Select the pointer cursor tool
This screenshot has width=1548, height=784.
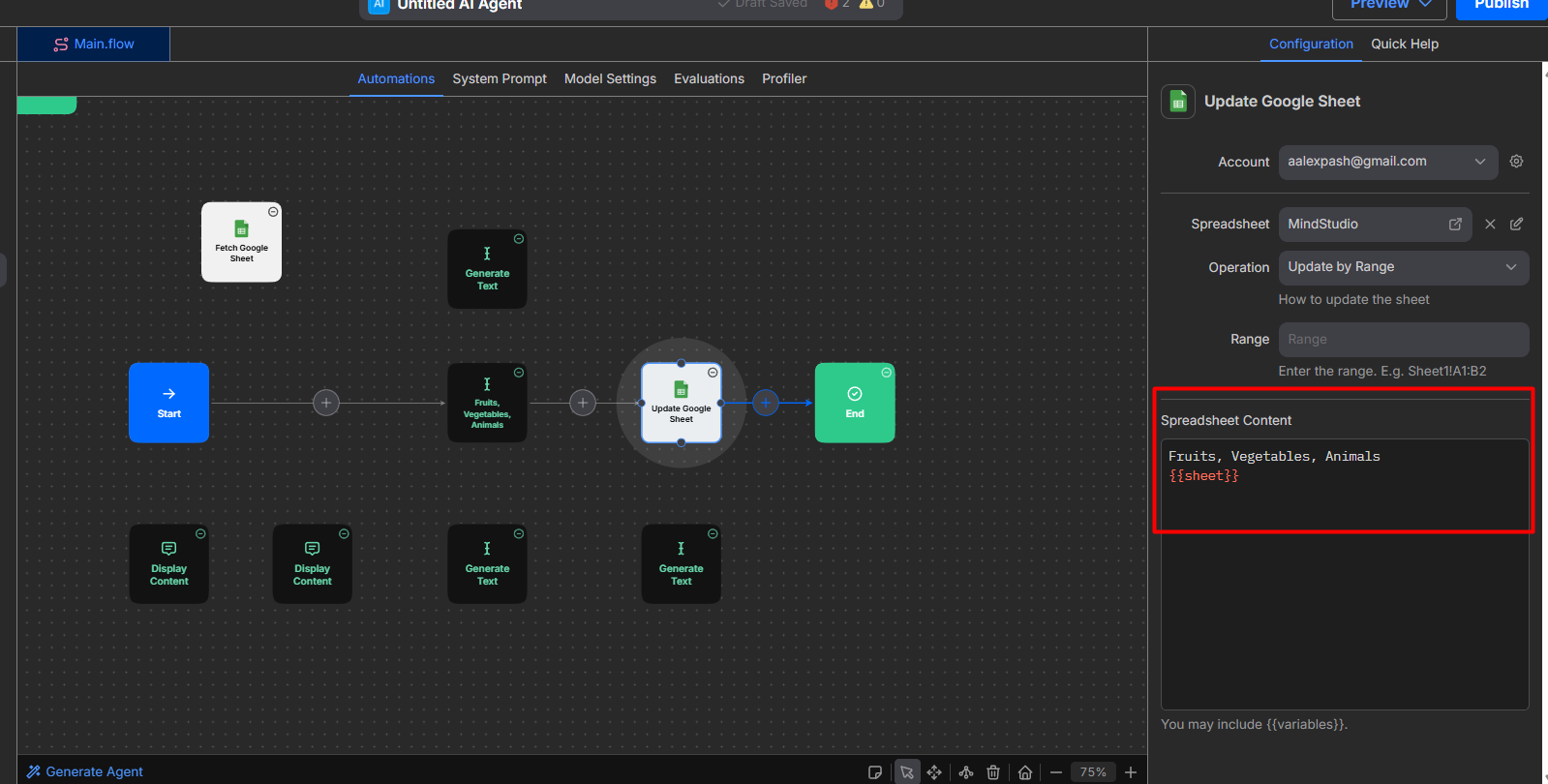[x=907, y=772]
